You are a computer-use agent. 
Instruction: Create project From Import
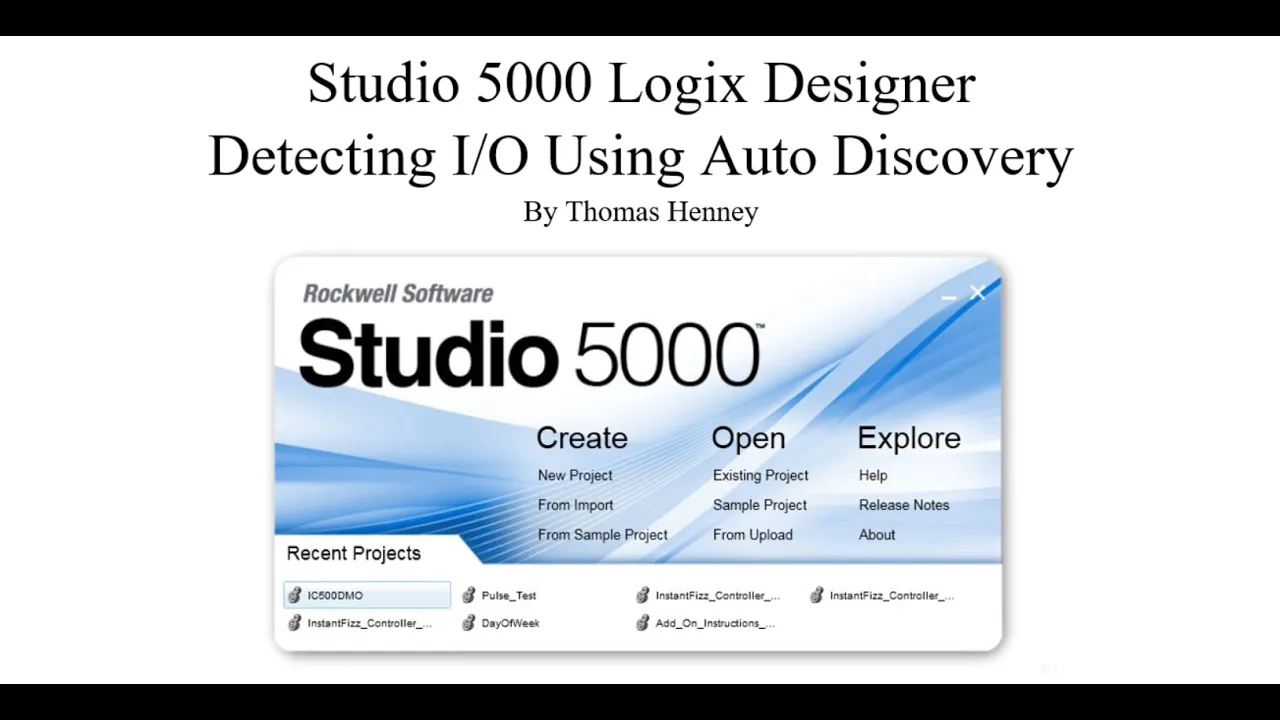click(576, 505)
